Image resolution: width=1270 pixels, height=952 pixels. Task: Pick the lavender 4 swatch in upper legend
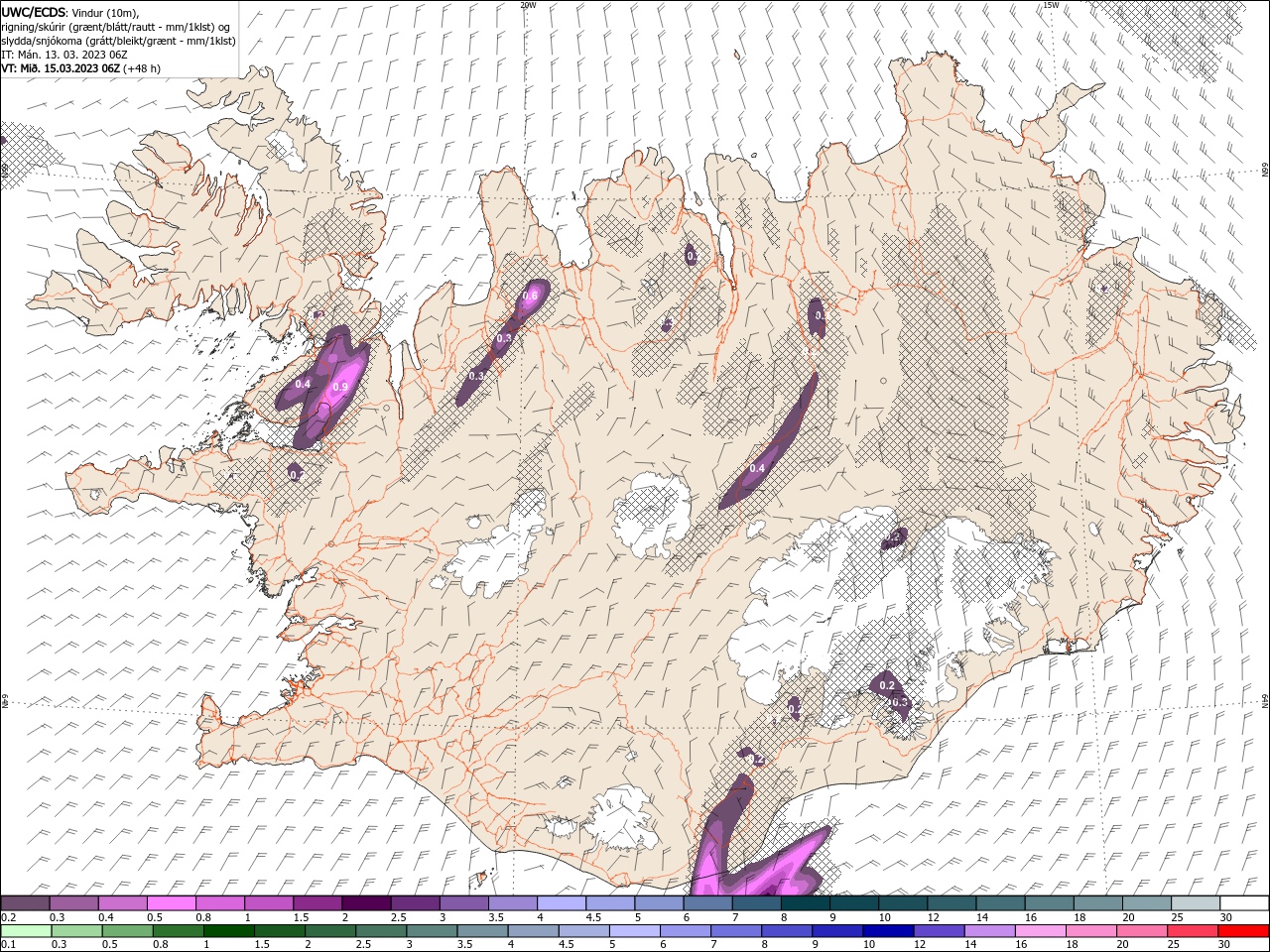coord(562,903)
